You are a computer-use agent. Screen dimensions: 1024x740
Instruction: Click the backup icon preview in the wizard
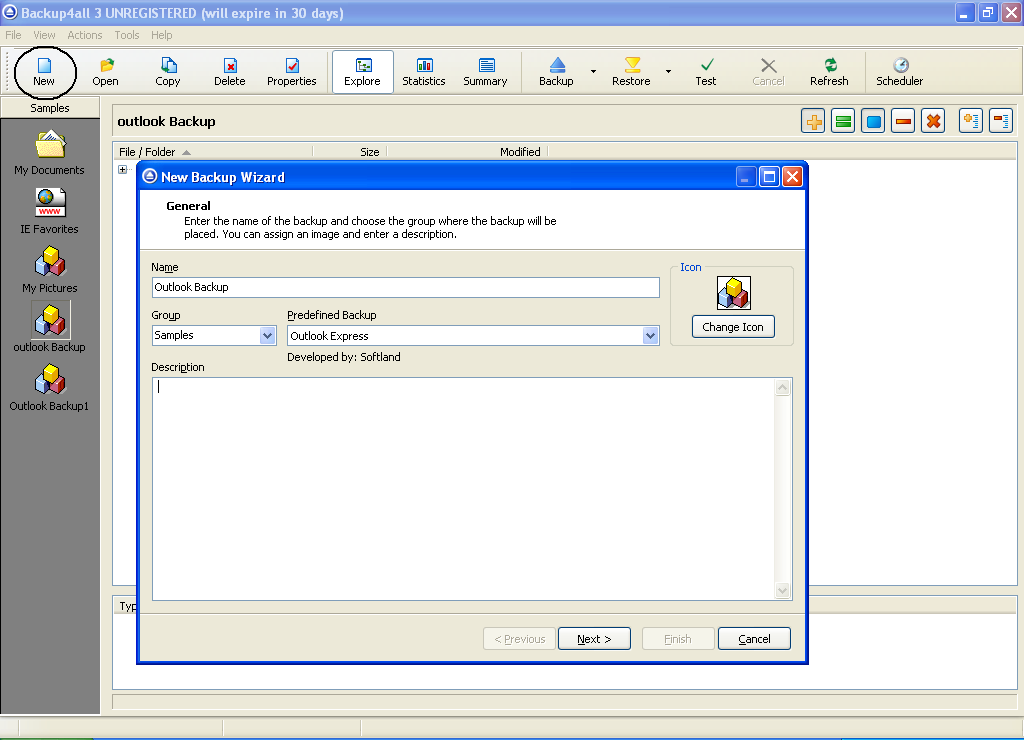click(x=733, y=293)
